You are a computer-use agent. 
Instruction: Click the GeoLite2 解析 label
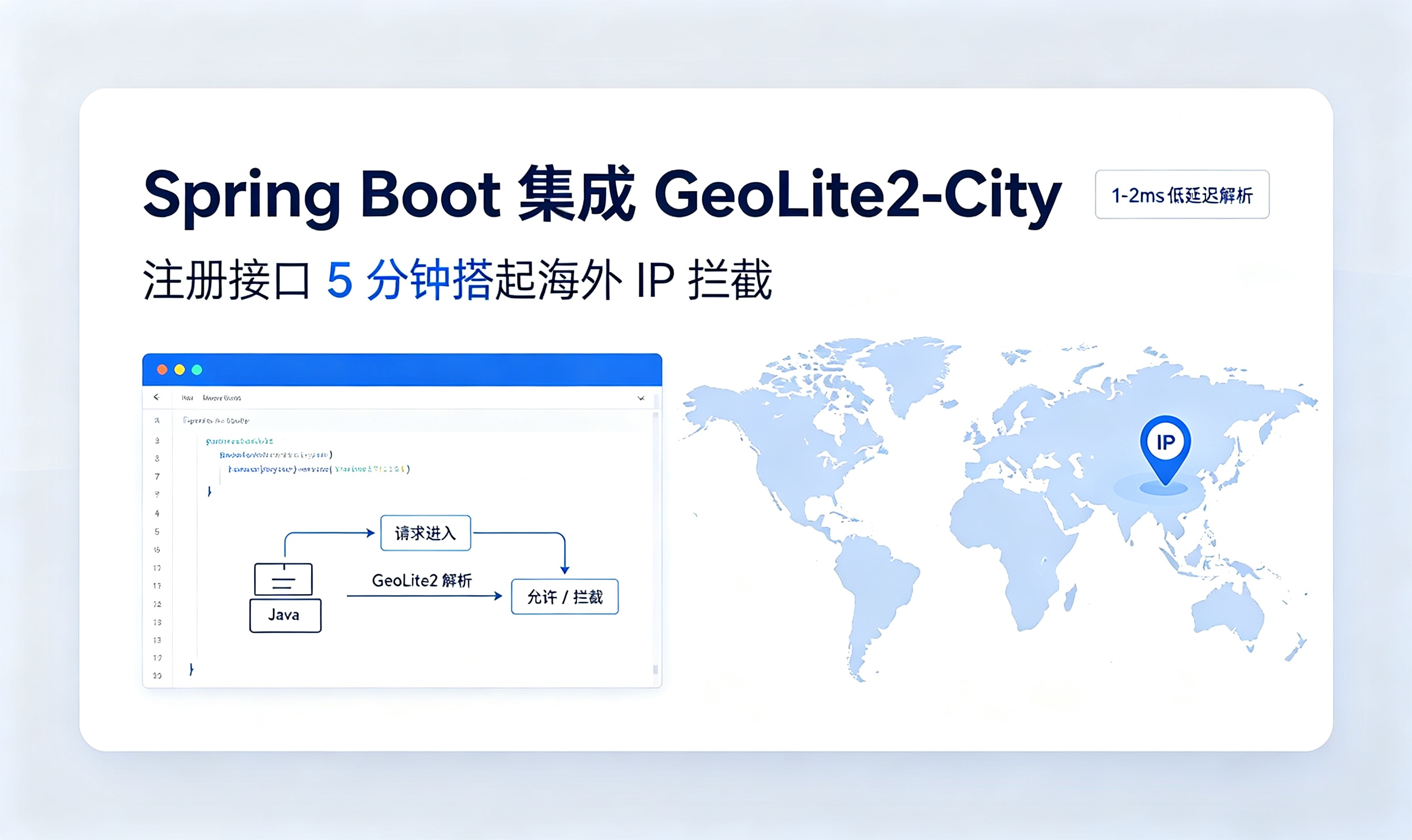pos(422,580)
